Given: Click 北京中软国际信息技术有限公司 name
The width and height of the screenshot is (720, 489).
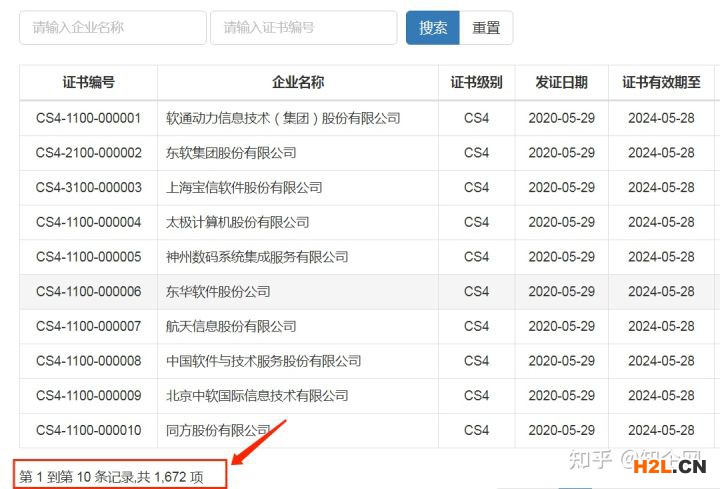Looking at the screenshot, I should pyautogui.click(x=257, y=396).
